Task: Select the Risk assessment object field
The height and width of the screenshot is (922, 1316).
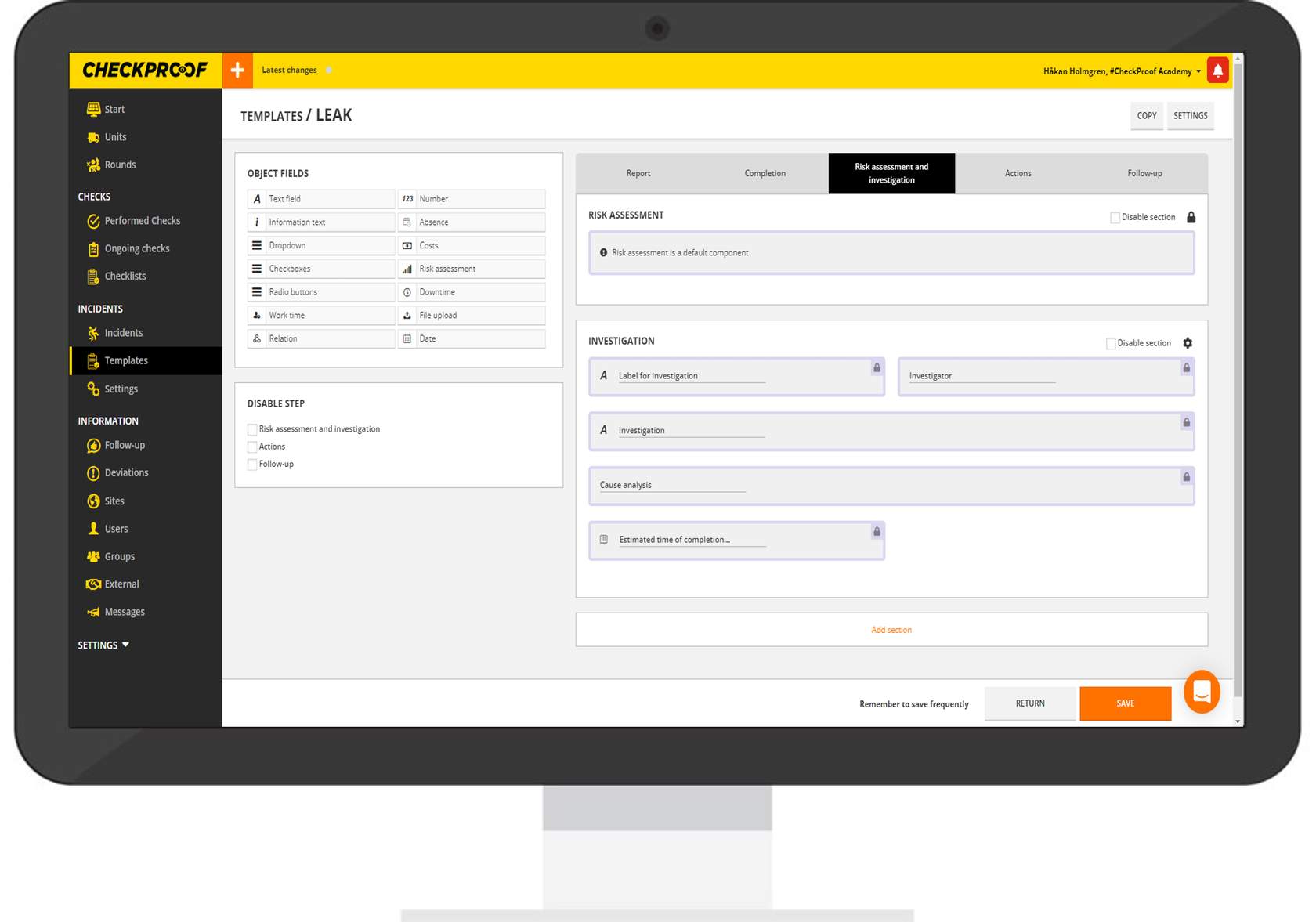Action: click(x=472, y=269)
